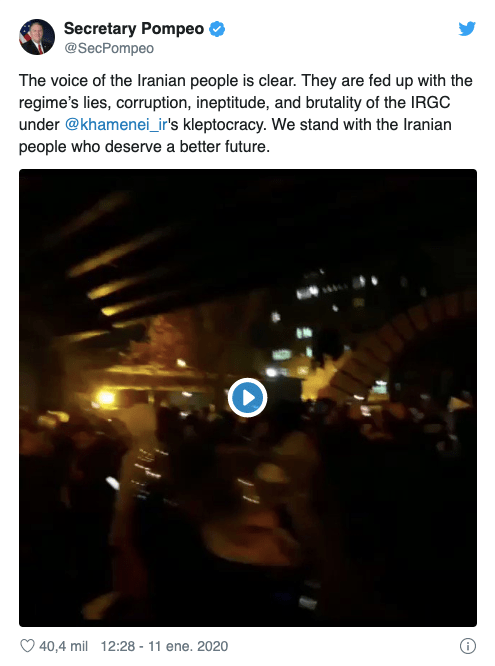
Task: Click the tweet's first sentence about Iranian people
Action: tap(157, 81)
